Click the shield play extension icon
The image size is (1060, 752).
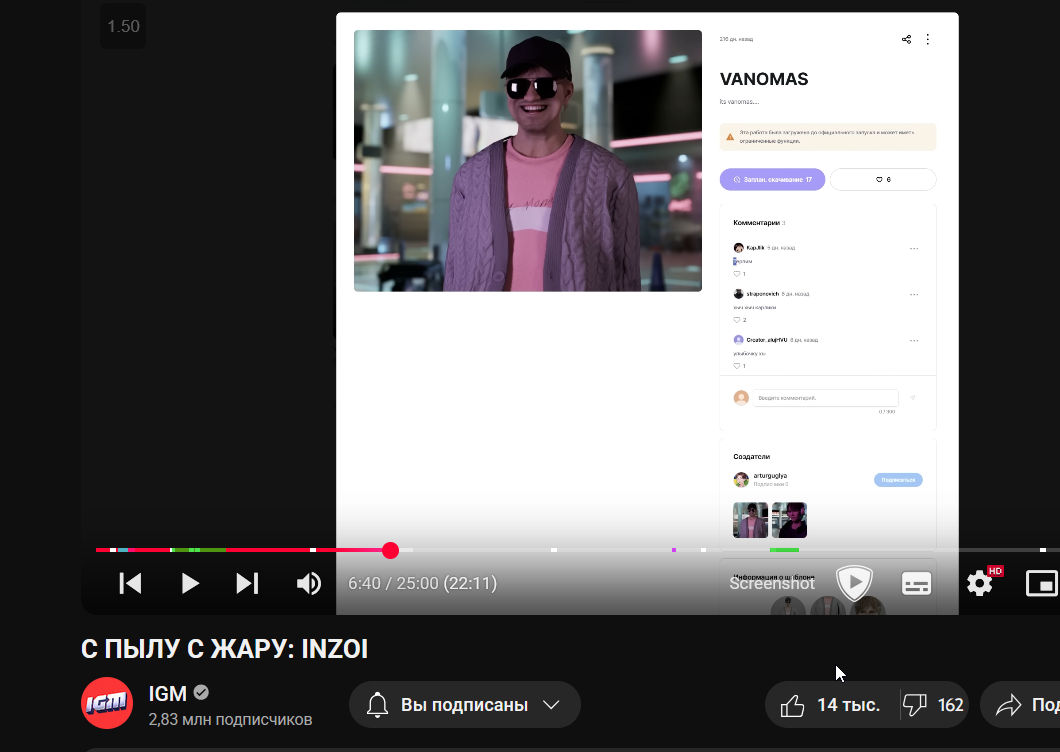854,583
